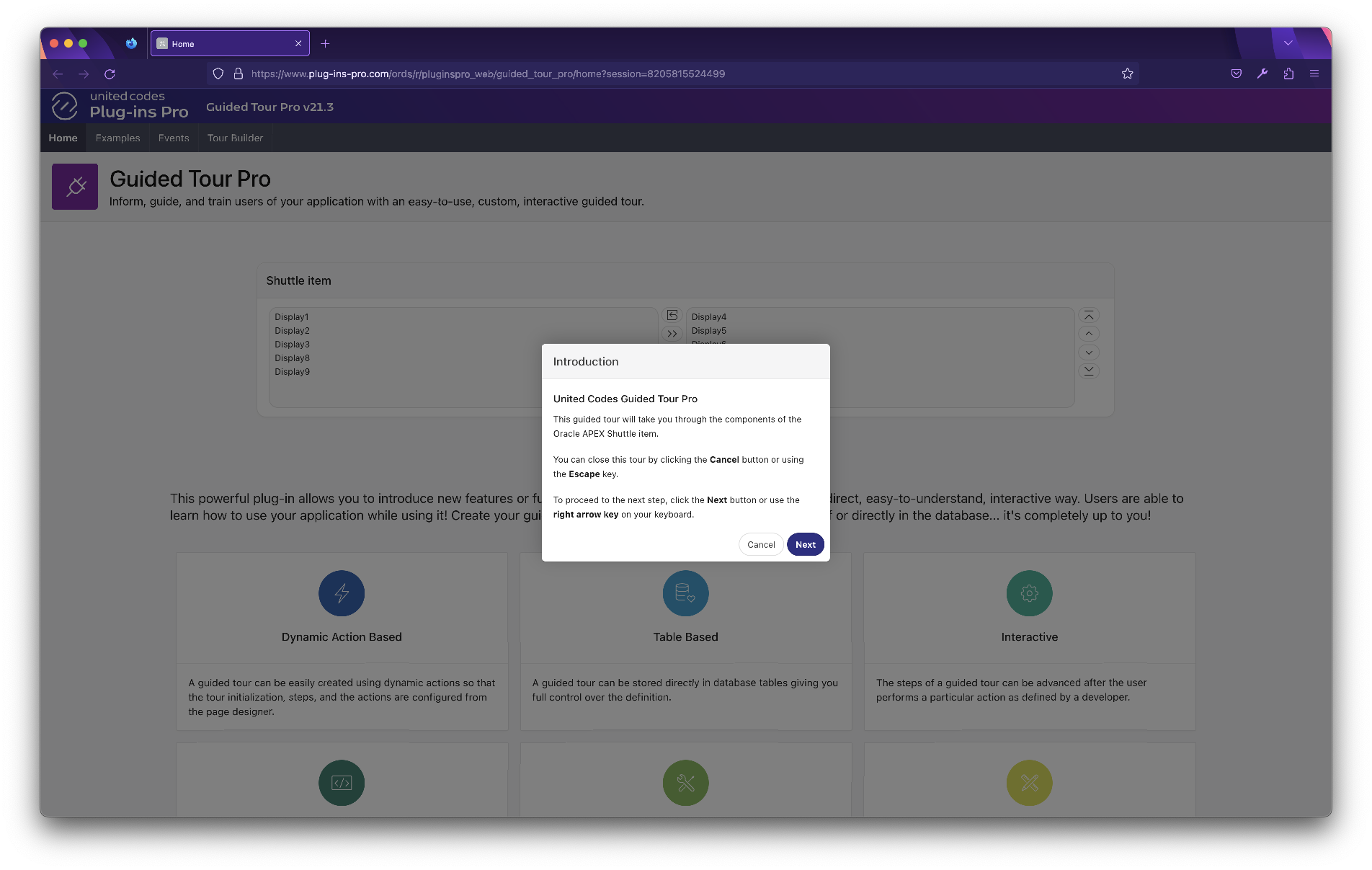This screenshot has width=1372, height=870.
Task: Select Display3 in the shuttle list
Action: (x=292, y=344)
